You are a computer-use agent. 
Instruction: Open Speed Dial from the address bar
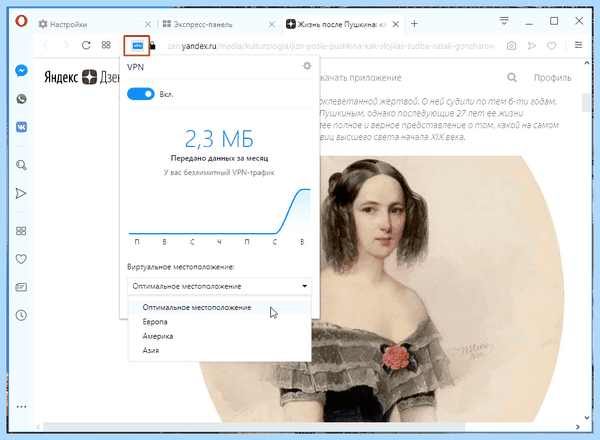106,45
